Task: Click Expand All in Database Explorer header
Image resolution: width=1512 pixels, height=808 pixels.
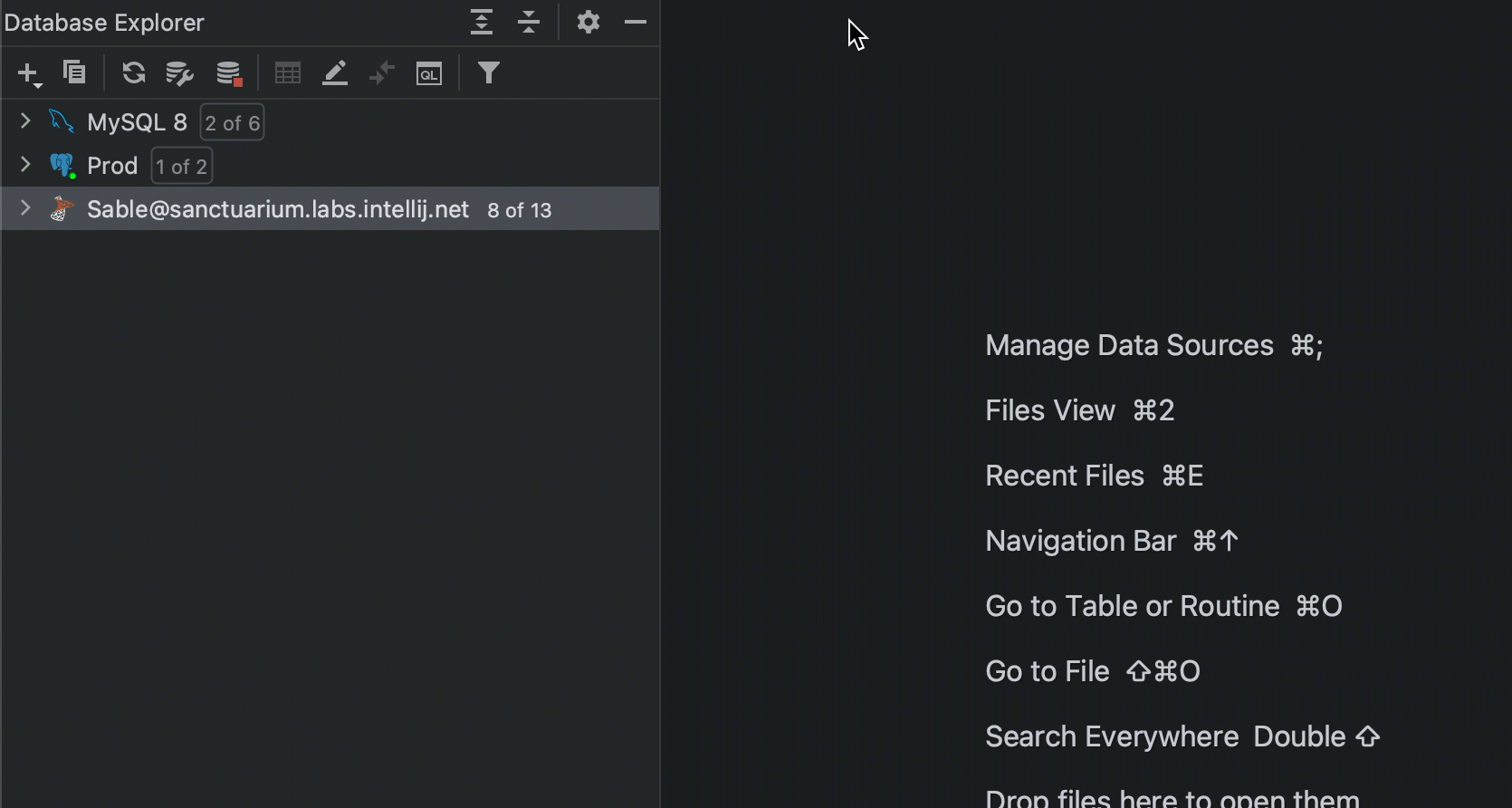Action: (482, 22)
